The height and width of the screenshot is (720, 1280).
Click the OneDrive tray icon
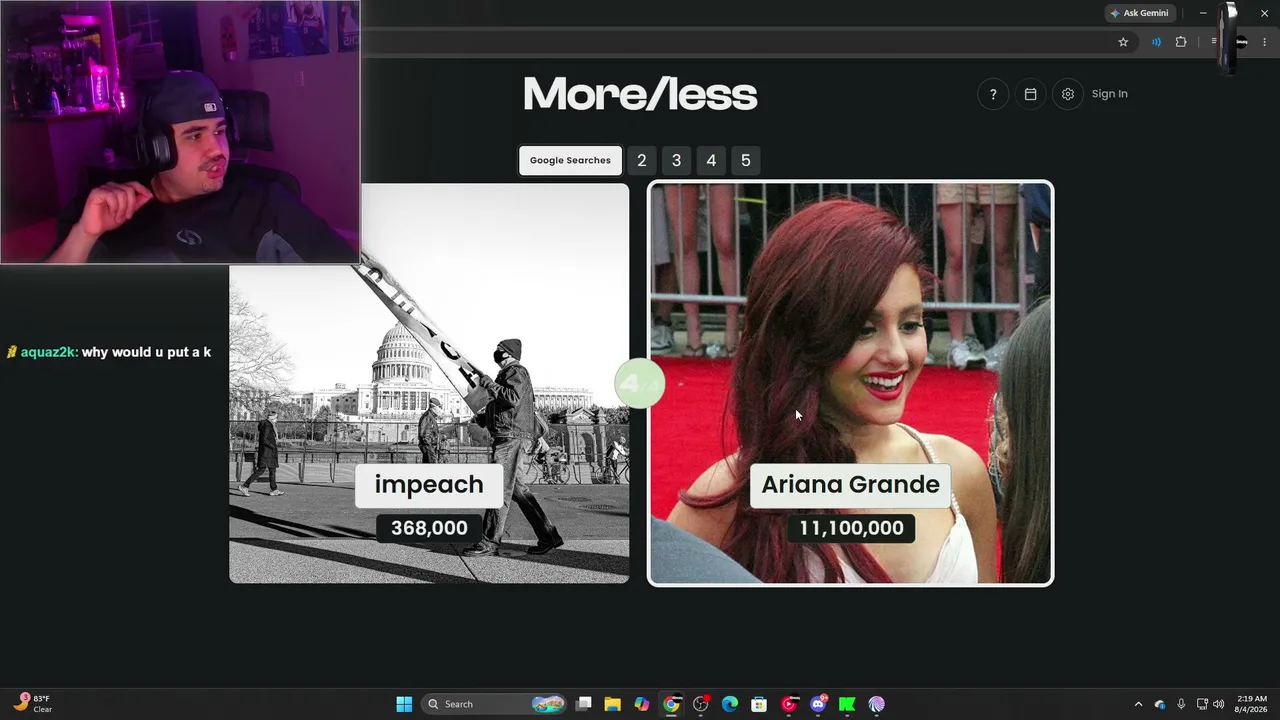tap(1160, 704)
